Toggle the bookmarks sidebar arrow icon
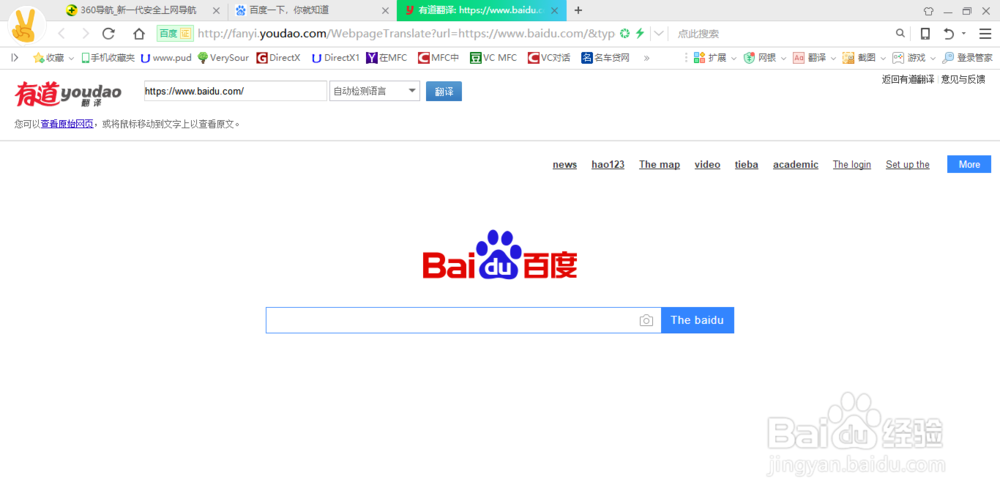 pyautogui.click(x=15, y=57)
